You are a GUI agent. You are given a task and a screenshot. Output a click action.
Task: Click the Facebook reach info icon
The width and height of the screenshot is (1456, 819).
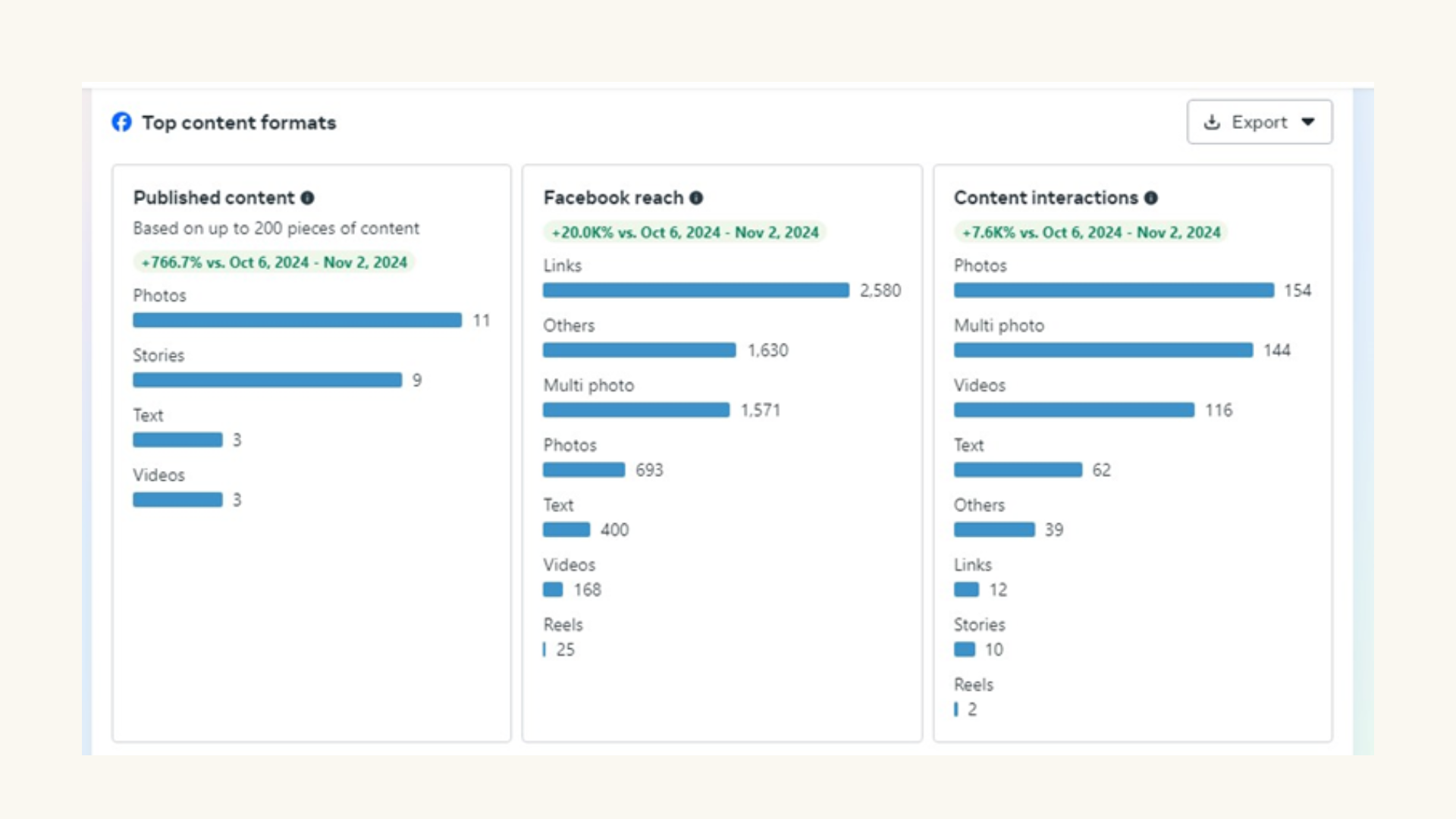(x=696, y=198)
